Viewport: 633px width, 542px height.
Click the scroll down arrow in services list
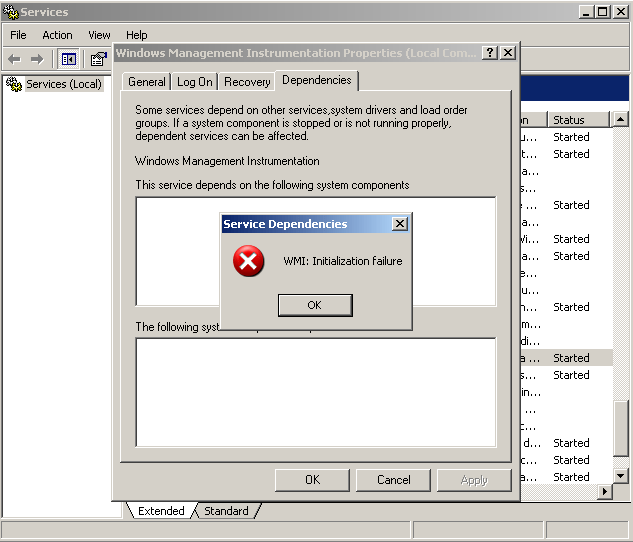click(x=620, y=475)
